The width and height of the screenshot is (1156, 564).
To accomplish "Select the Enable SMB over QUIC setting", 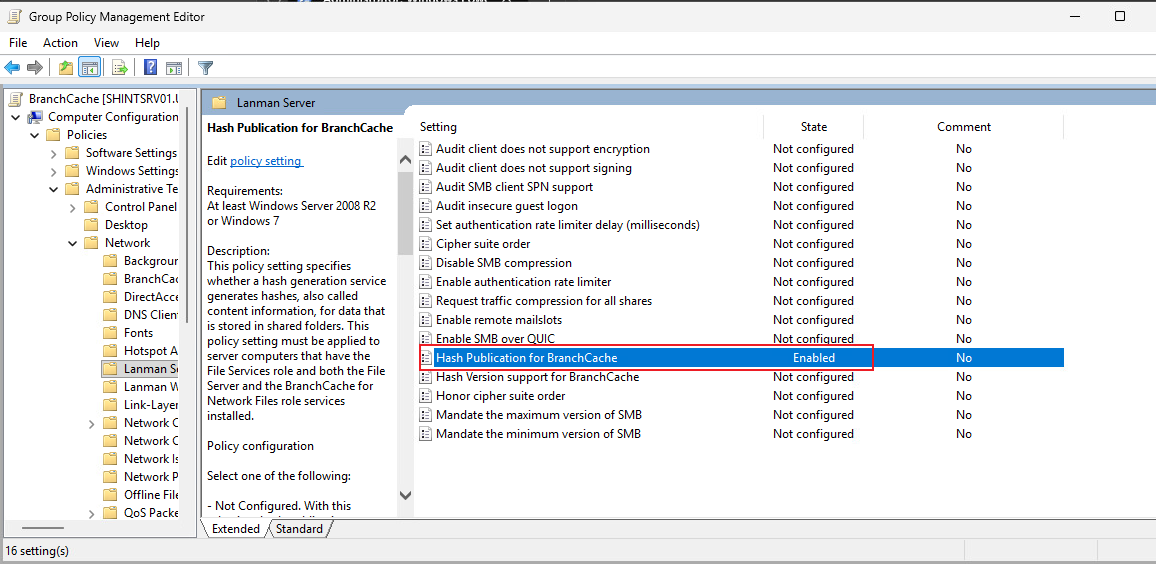I will coord(495,339).
